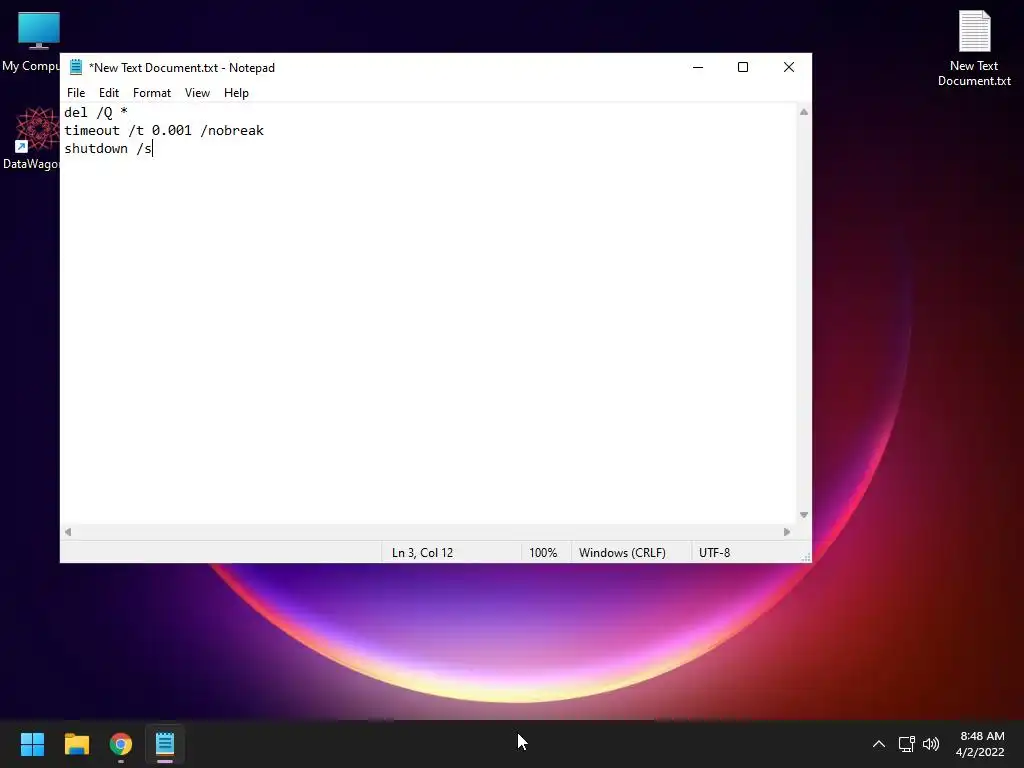Open the Help menu
Image resolution: width=1024 pixels, height=768 pixels.
click(236, 93)
